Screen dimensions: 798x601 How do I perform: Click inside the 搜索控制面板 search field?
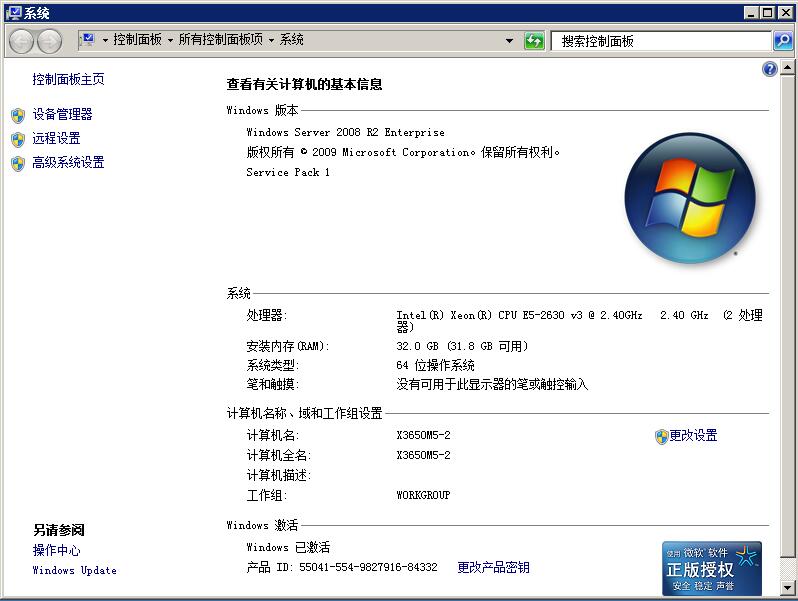[660, 41]
